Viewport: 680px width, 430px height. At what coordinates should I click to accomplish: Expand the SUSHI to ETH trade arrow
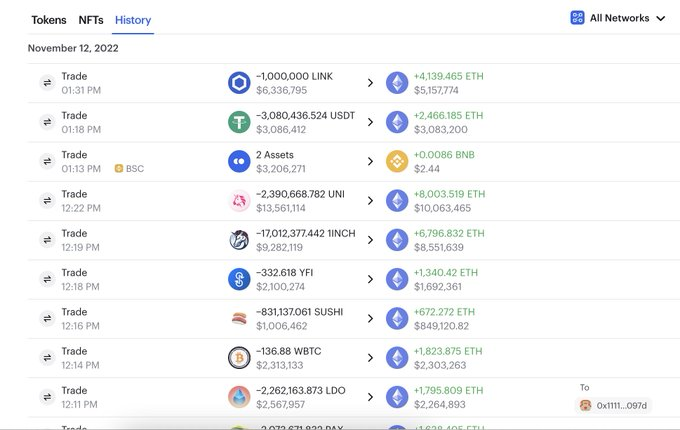coord(370,319)
